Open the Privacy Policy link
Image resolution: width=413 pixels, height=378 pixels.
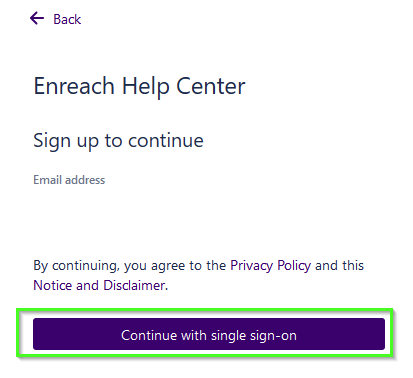pos(270,266)
